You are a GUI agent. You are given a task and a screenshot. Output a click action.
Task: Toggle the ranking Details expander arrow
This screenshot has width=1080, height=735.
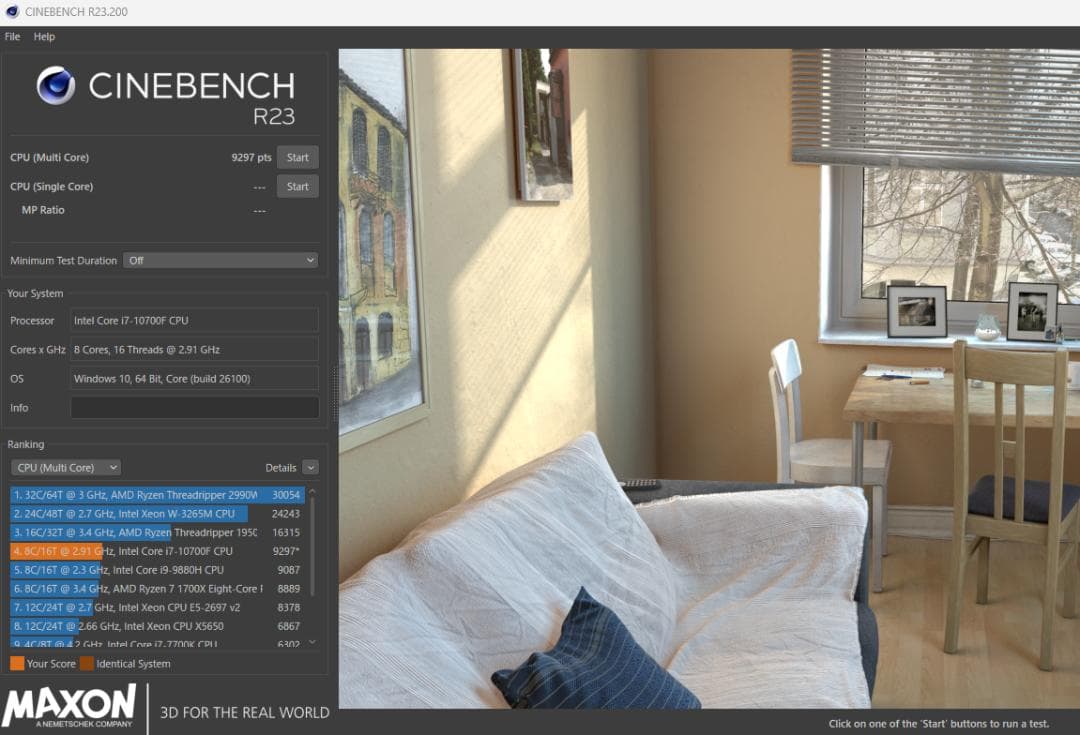pos(310,467)
